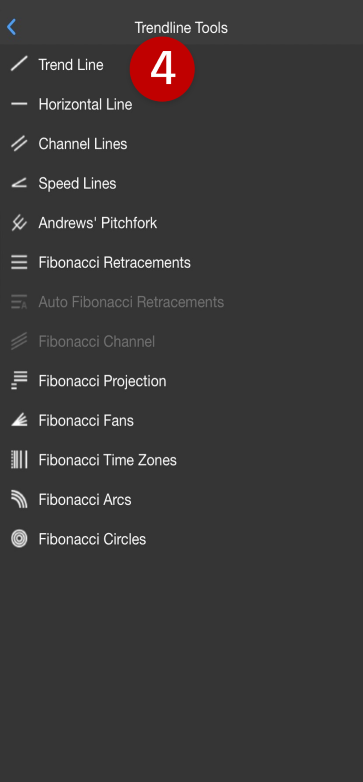Image resolution: width=363 pixels, height=782 pixels.
Task: Click the greyed Auto Fibonacci Retracements item
Action: point(131,302)
